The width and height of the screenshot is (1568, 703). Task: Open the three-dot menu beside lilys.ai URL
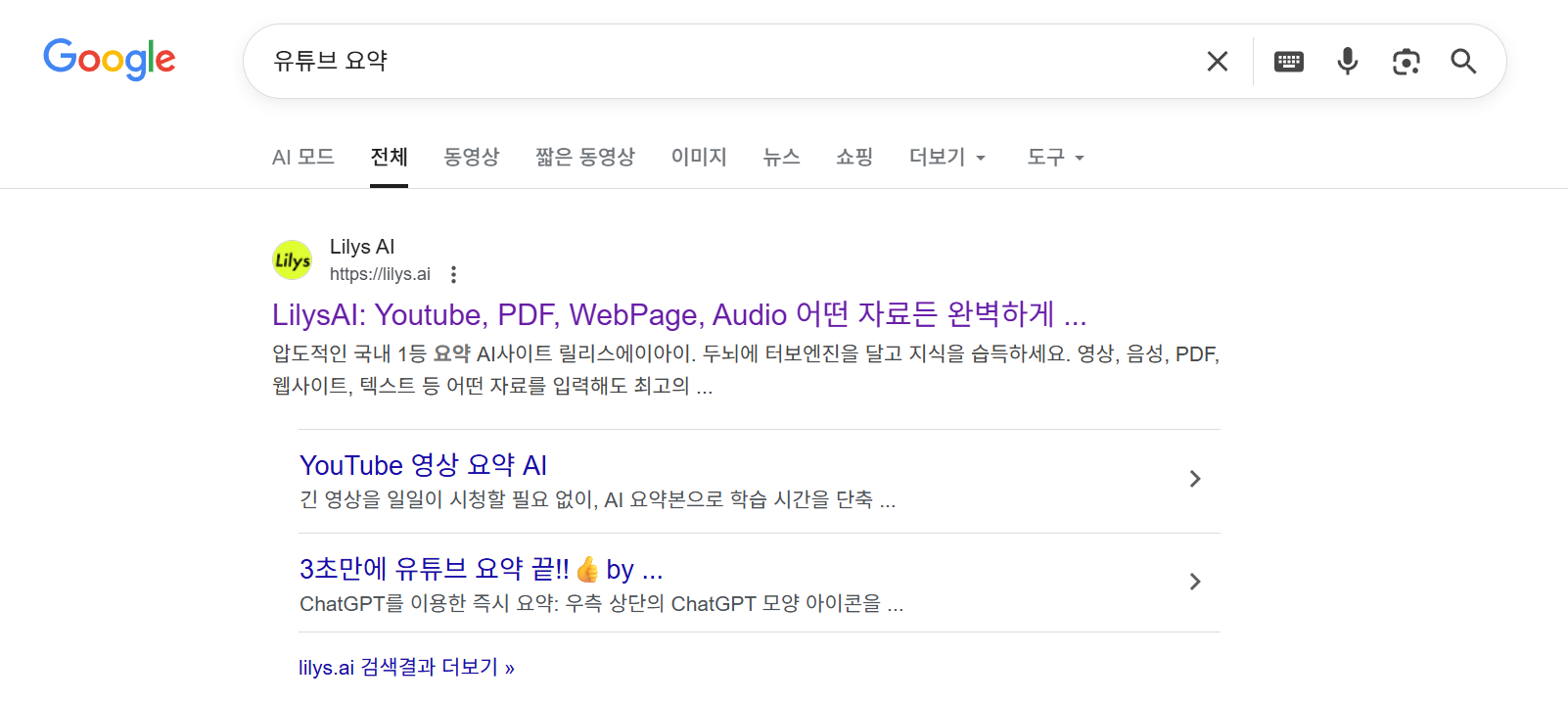point(453,275)
